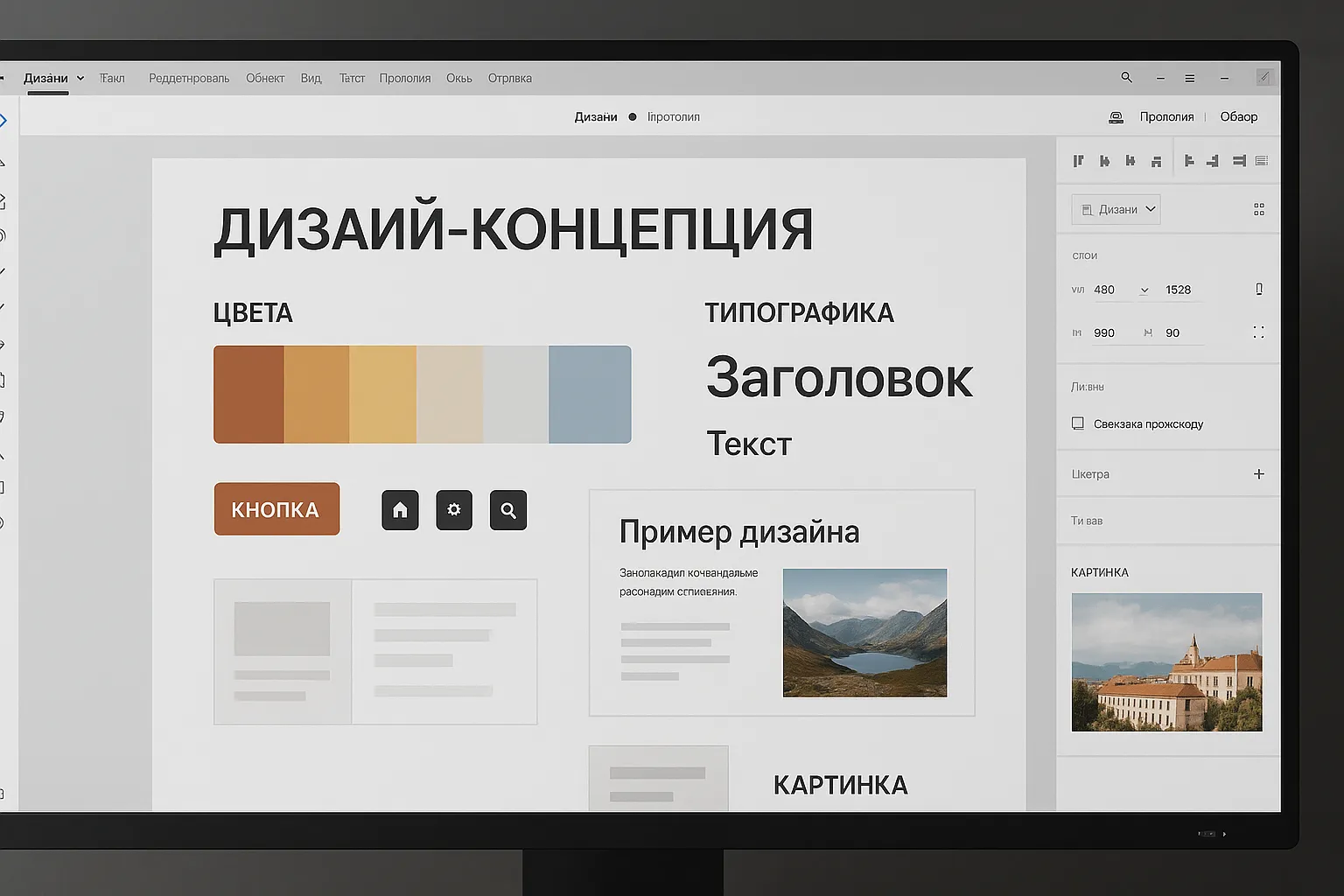1344x896 pixels.
Task: Open the hamburger menu icon in the top bar
Action: click(x=1190, y=79)
